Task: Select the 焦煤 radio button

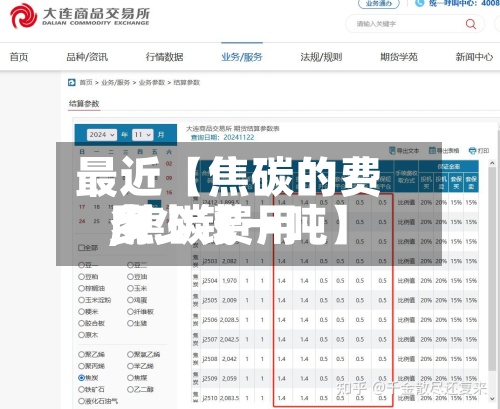Action: coord(130,378)
